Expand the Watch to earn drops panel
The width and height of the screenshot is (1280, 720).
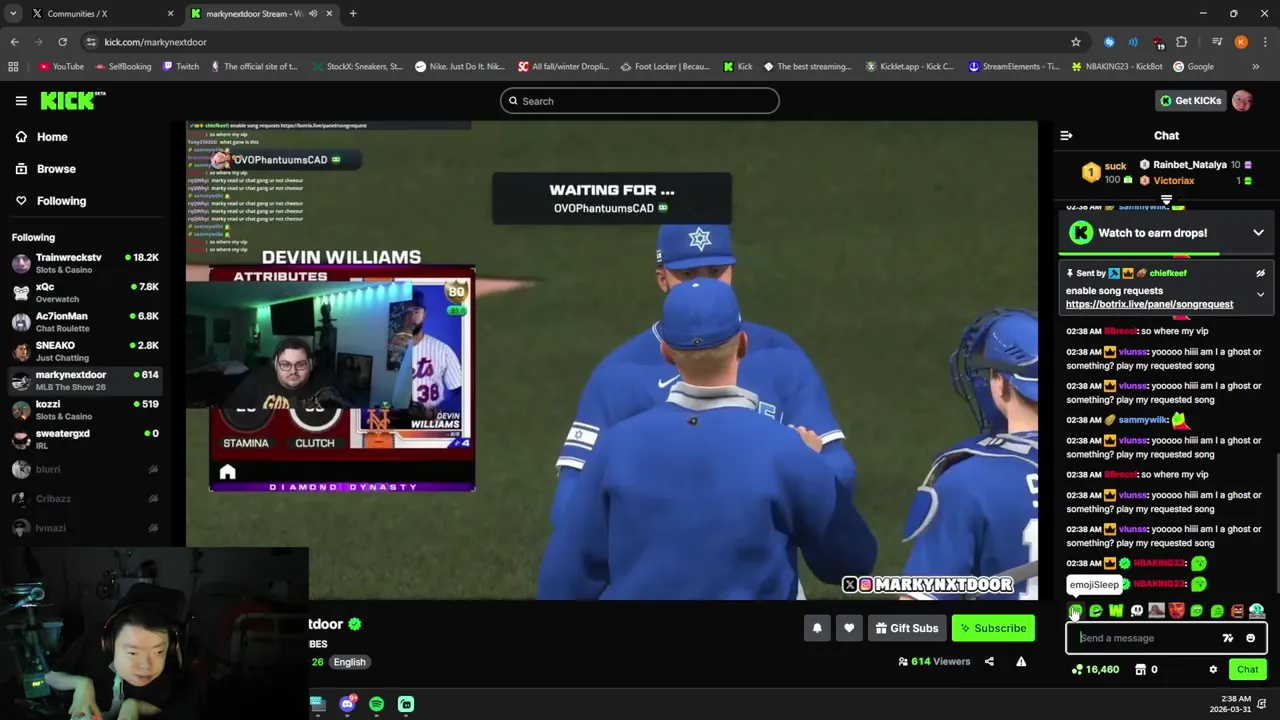pos(1258,233)
